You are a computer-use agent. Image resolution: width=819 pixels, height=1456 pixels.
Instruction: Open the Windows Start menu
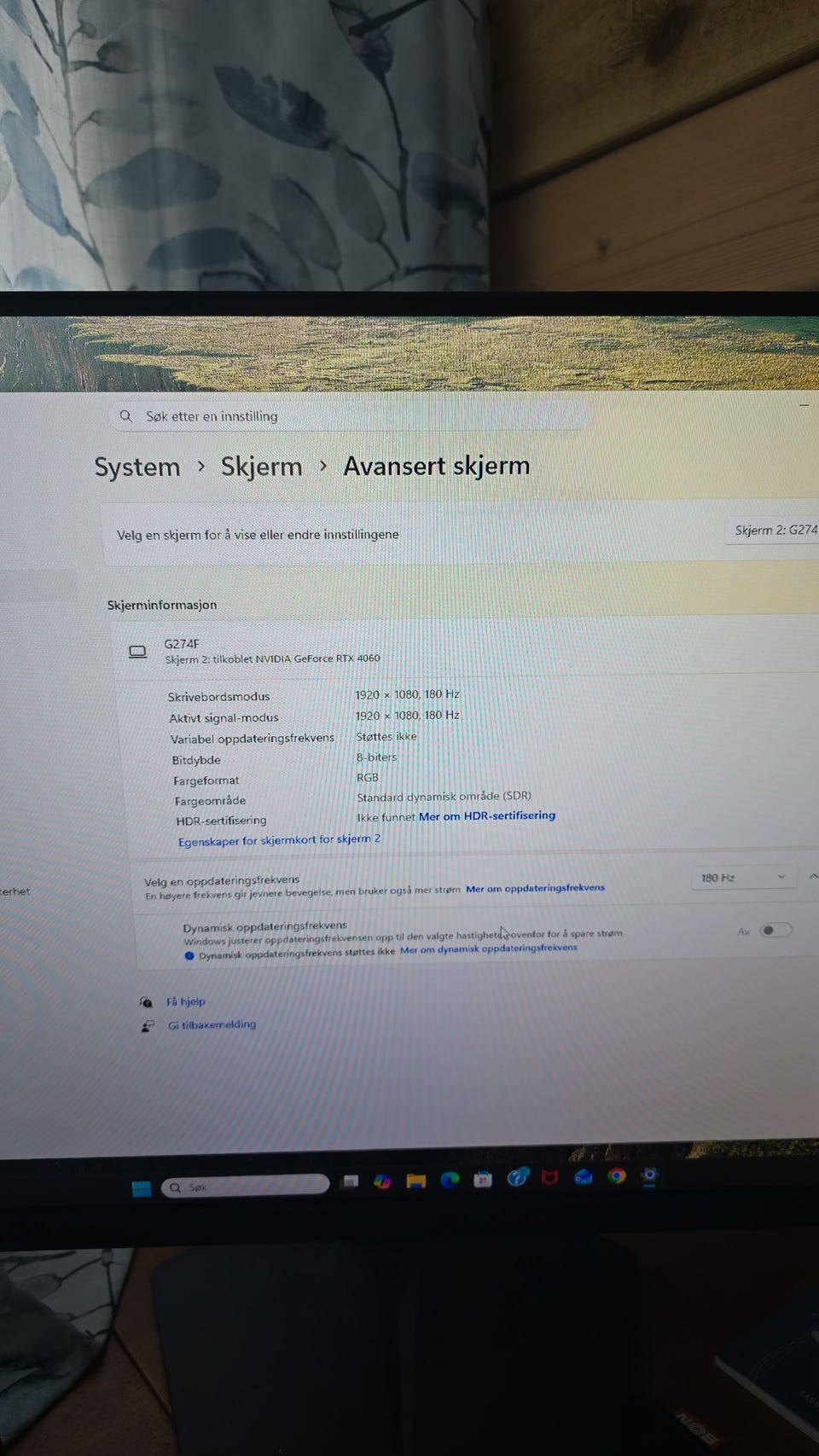(x=142, y=1188)
